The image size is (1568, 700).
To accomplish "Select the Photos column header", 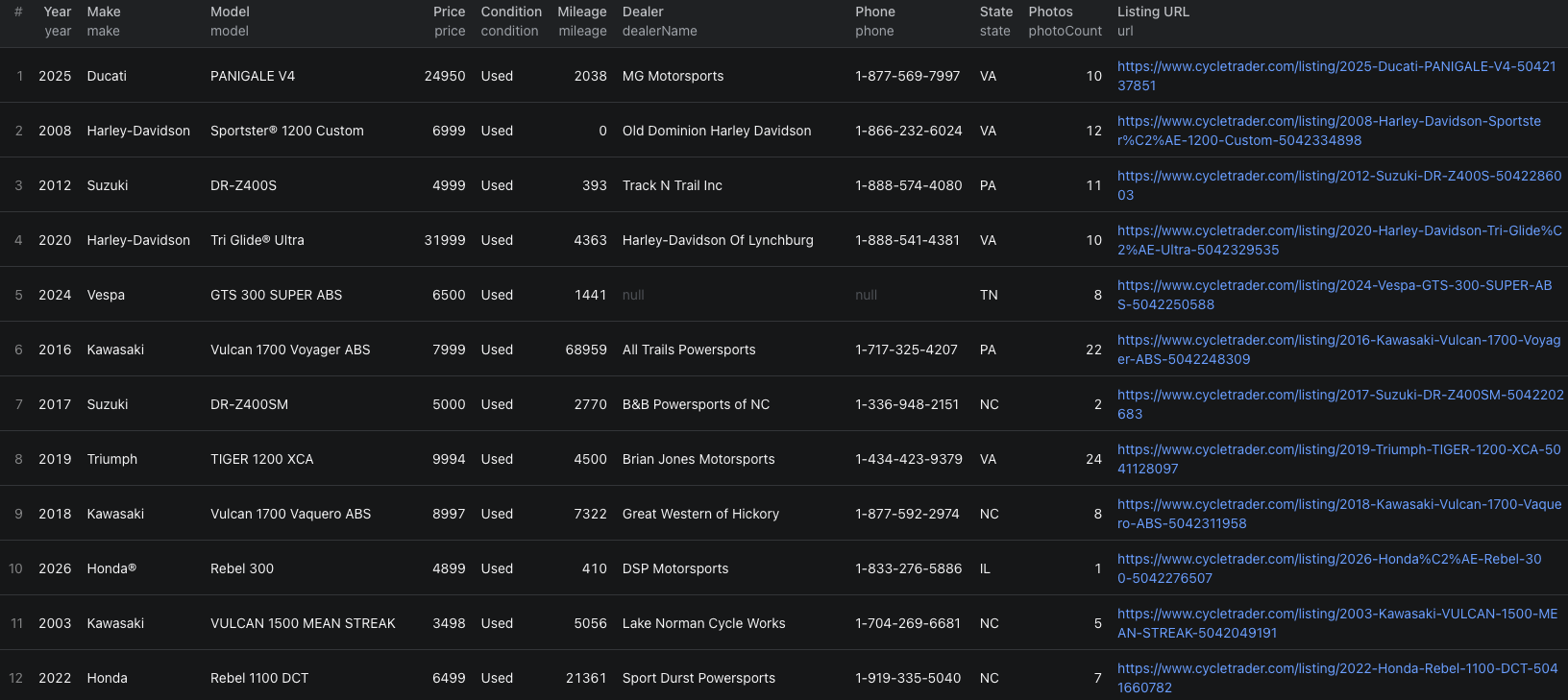I will 1050,12.
